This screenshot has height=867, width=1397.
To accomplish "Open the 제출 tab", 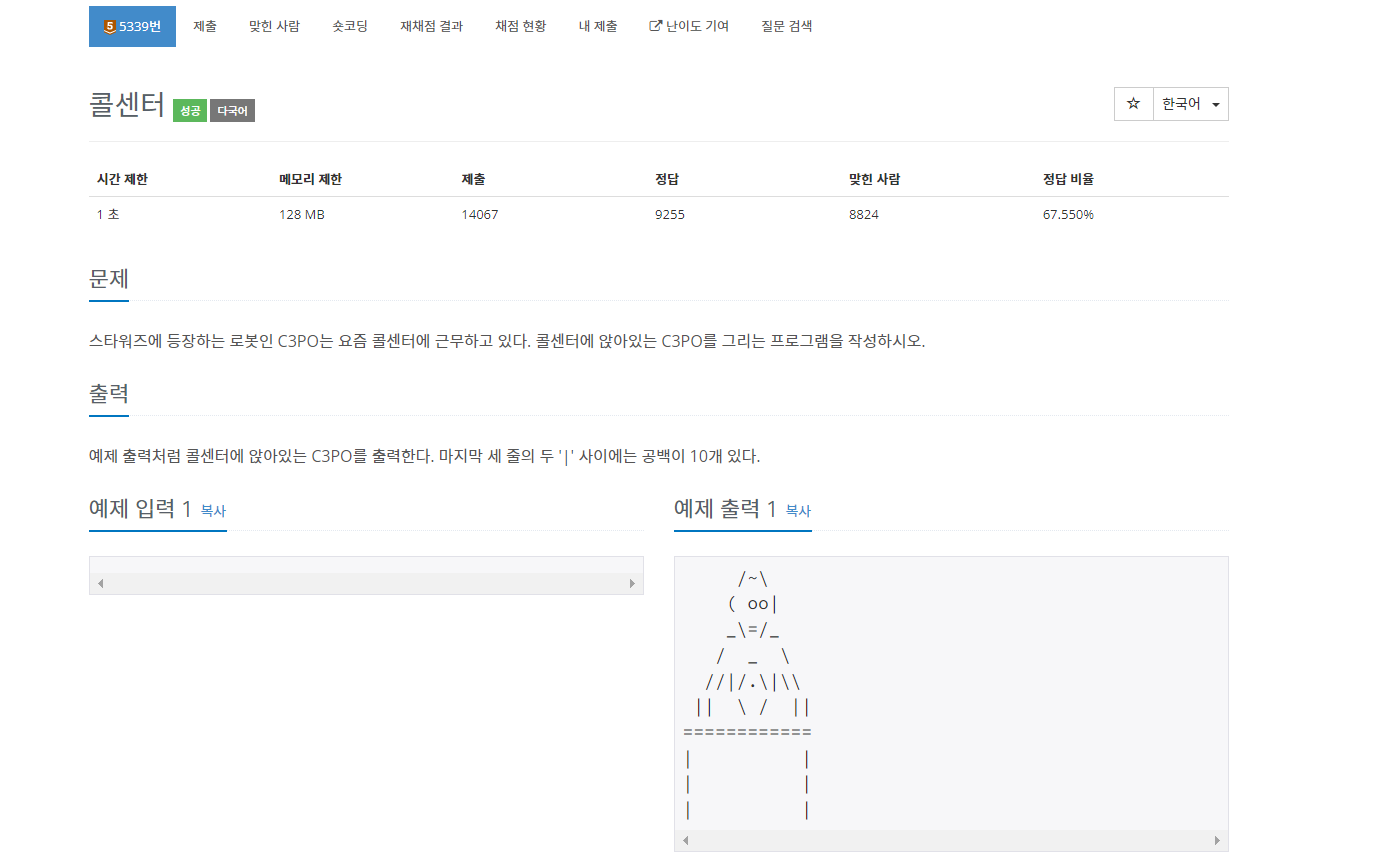I will (205, 26).
